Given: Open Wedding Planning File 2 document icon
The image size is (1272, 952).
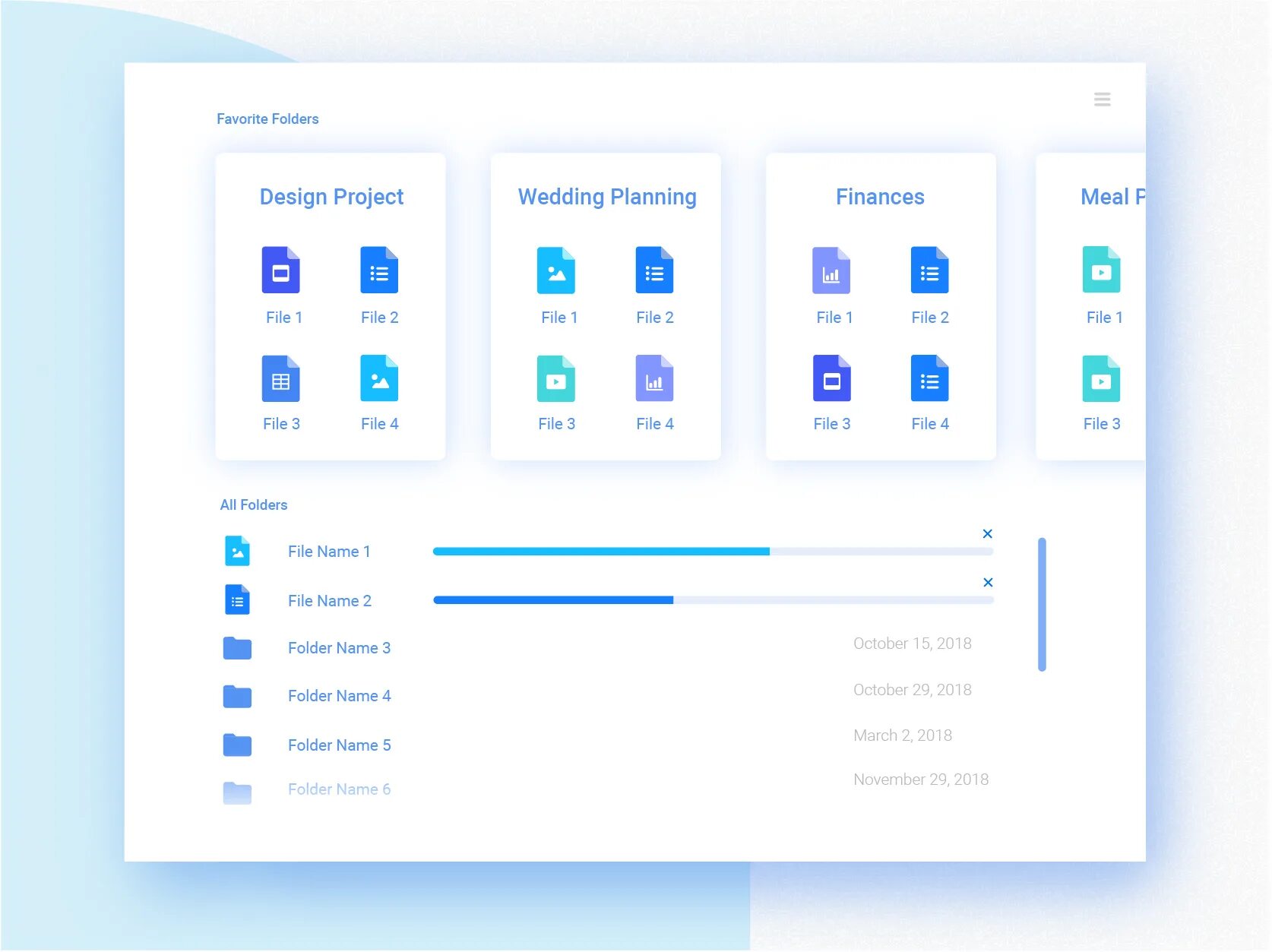Looking at the screenshot, I should click(654, 270).
